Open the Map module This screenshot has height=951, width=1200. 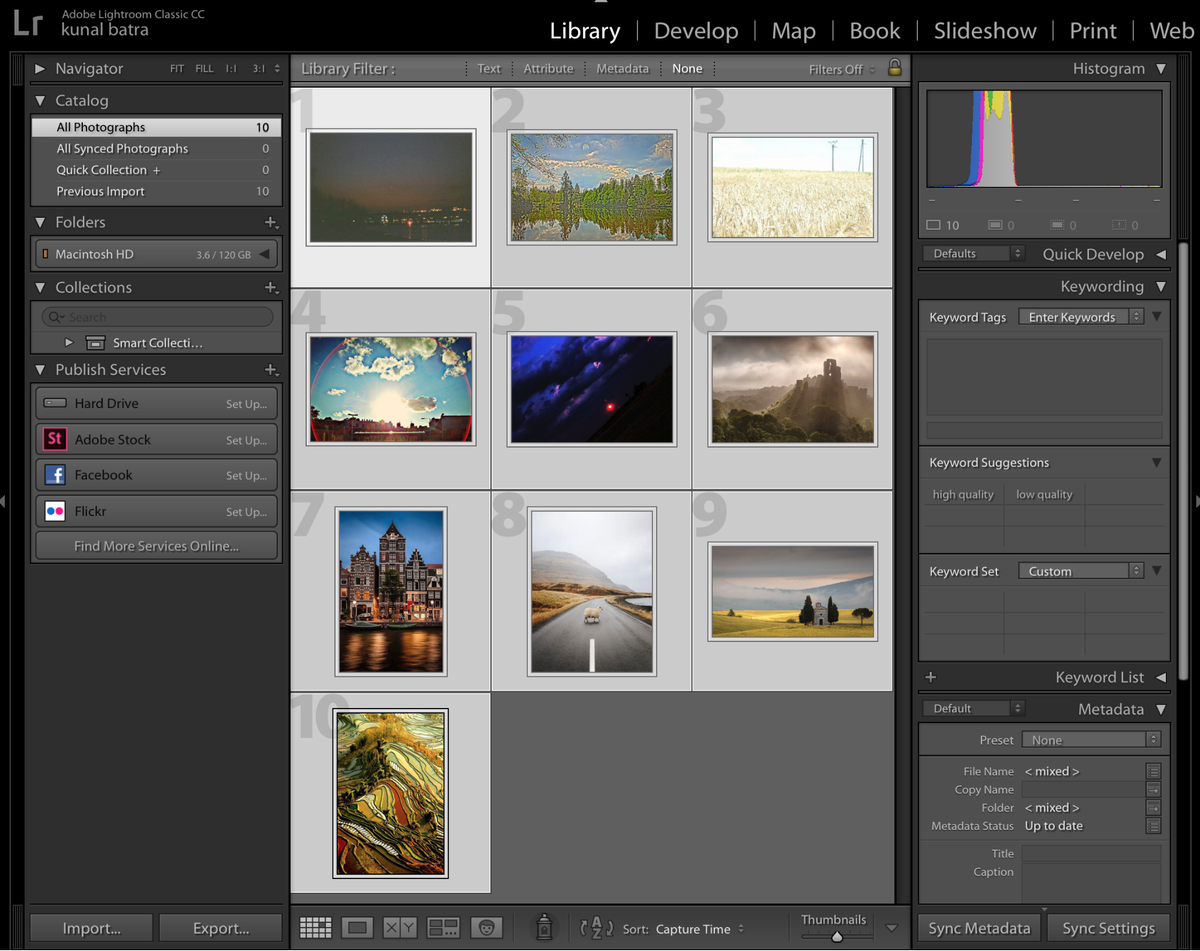click(793, 31)
